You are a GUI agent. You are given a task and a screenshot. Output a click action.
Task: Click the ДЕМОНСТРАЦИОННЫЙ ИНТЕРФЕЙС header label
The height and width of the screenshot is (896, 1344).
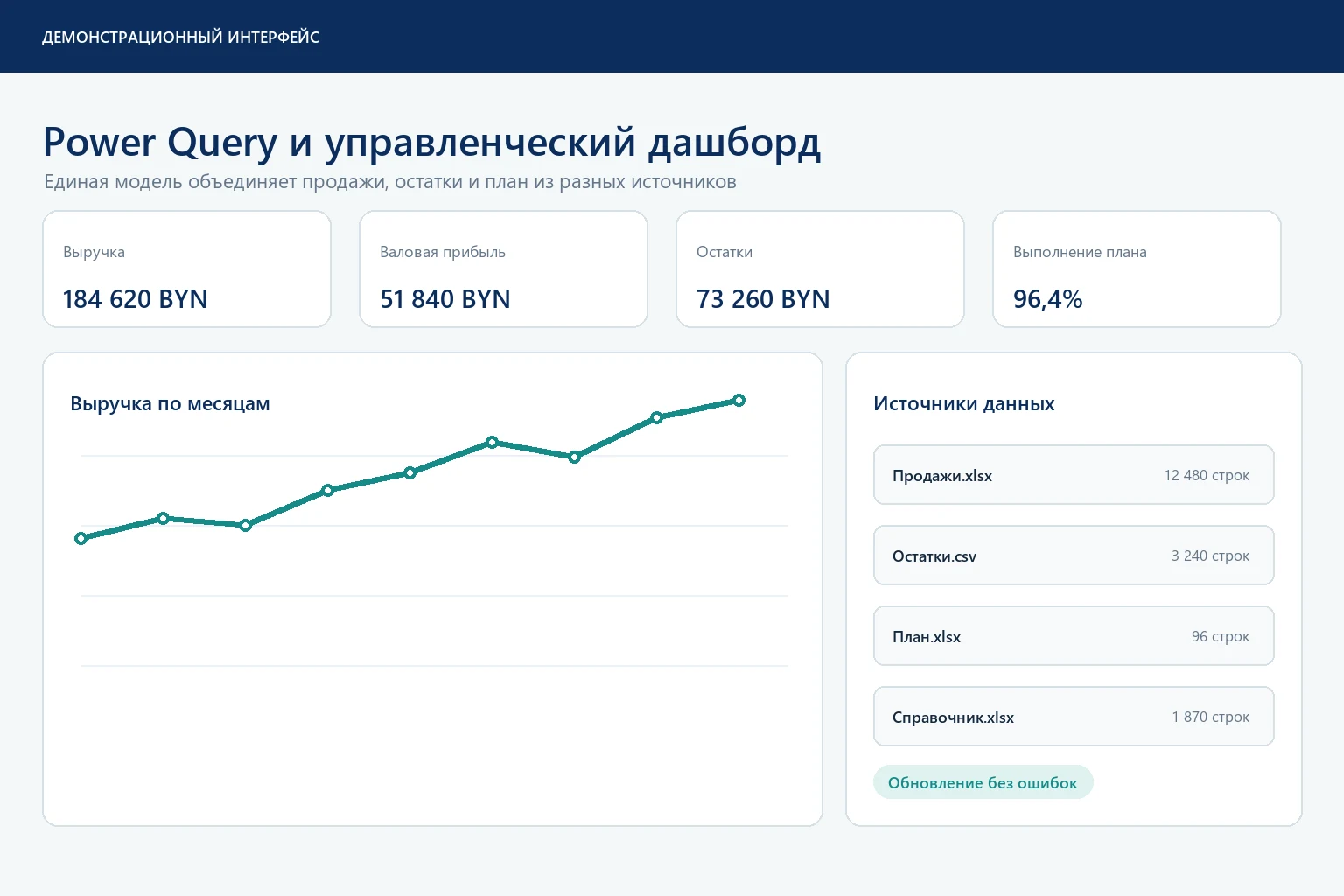point(180,38)
